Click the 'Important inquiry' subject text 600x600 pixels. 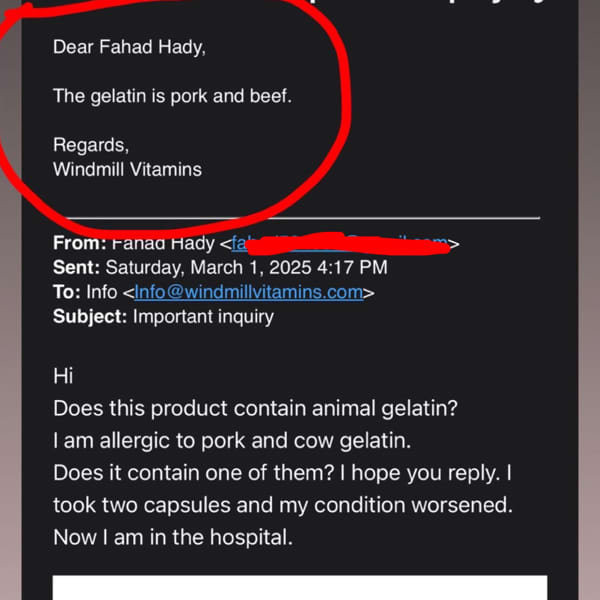[x=203, y=317]
